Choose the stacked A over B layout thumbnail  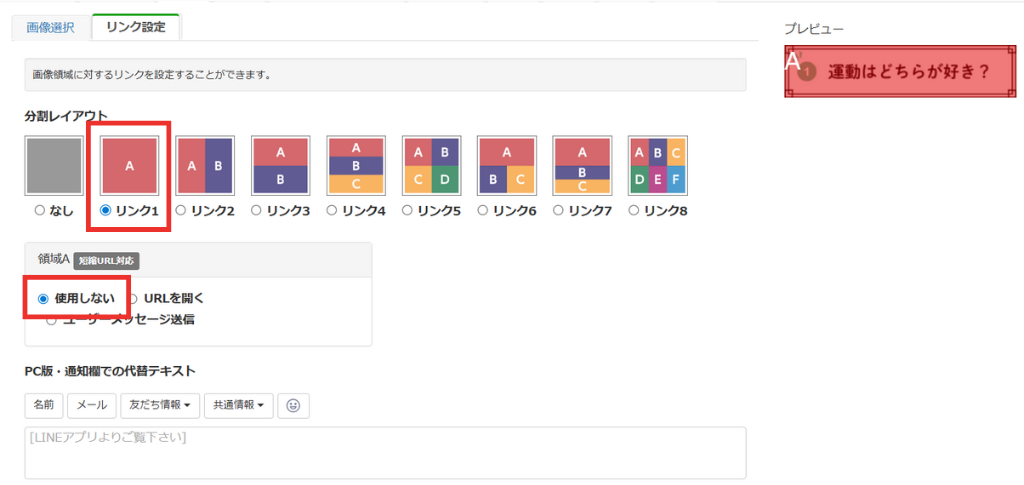click(x=280, y=165)
